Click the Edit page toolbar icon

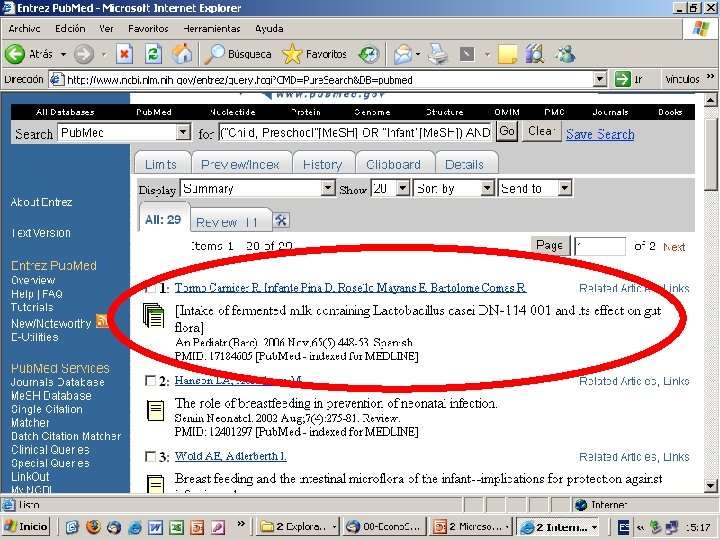click(467, 54)
